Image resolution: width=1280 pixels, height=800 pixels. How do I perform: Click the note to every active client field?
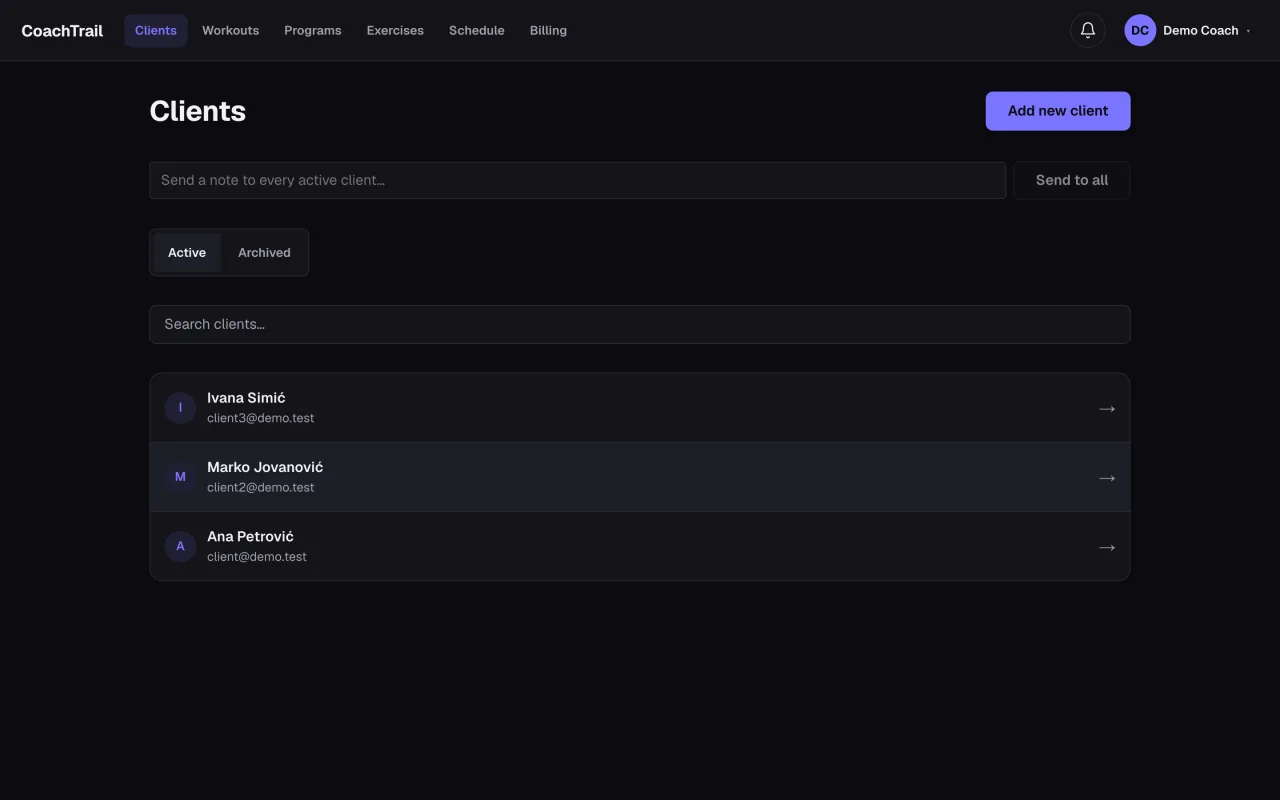click(x=578, y=180)
